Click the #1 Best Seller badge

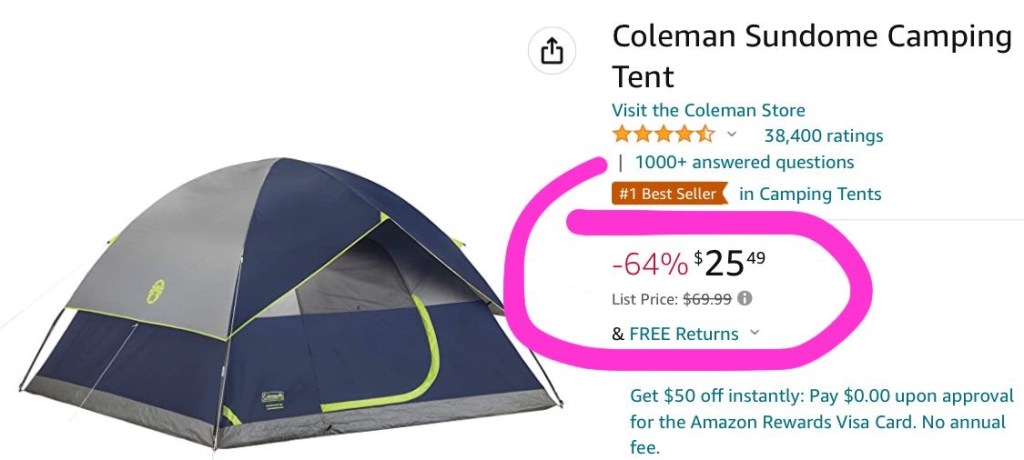click(666, 193)
